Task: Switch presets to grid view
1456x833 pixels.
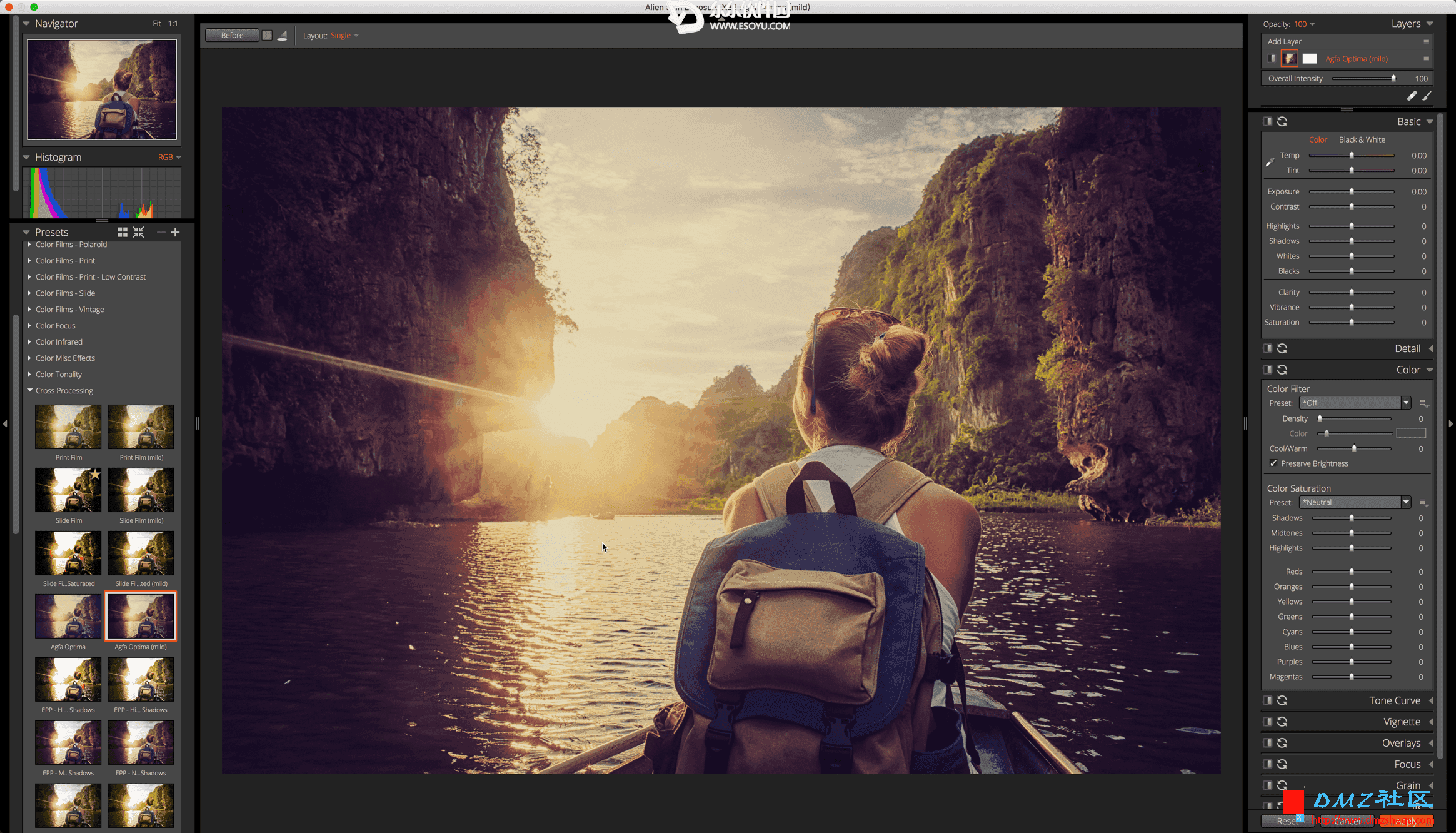Action: coord(123,232)
